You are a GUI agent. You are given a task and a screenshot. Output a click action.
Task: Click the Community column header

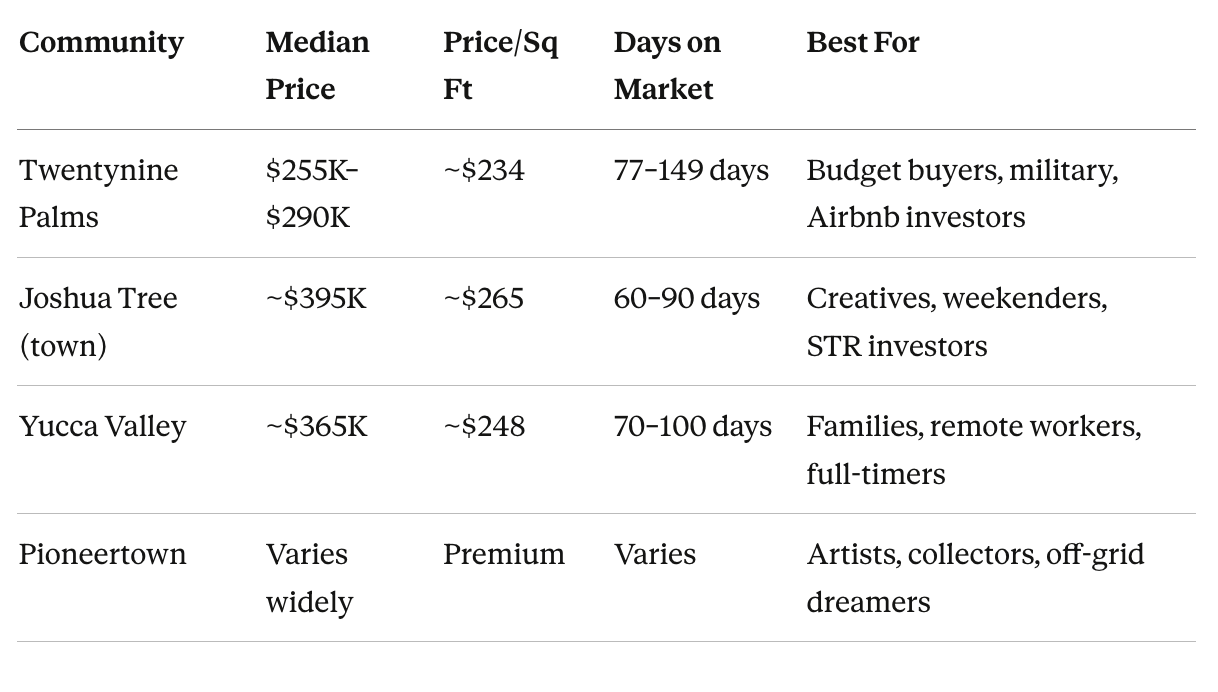[101, 43]
